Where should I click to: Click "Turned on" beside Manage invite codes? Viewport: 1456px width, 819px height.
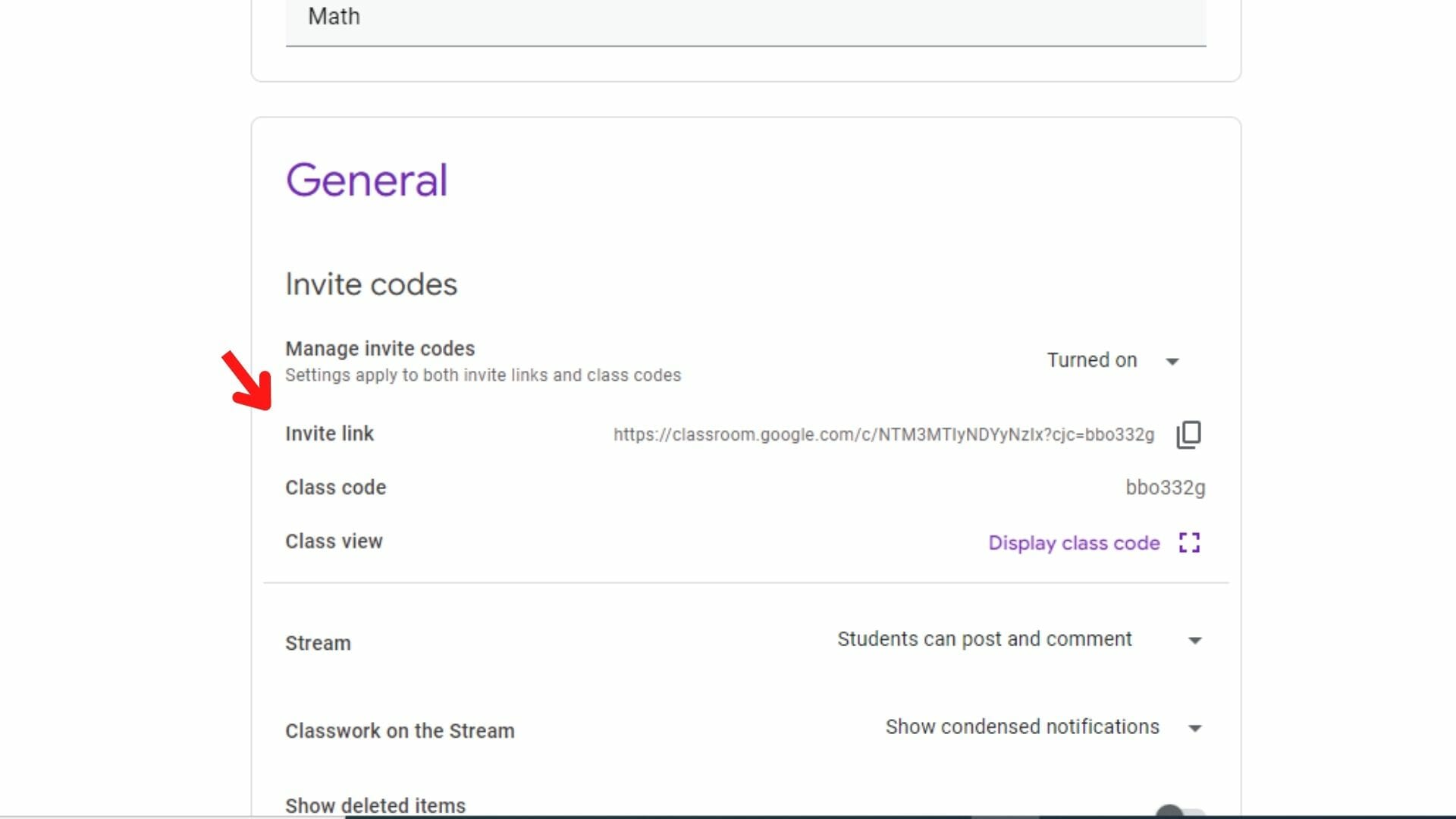coord(1092,360)
